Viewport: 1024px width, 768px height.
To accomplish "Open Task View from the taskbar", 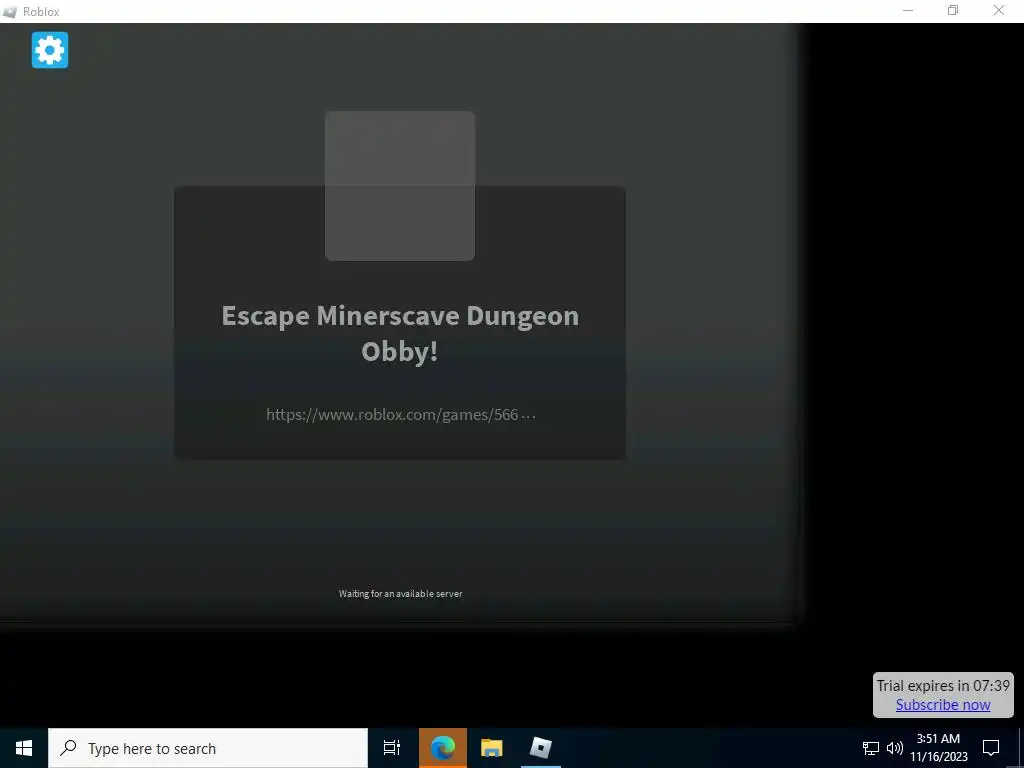I will pos(392,748).
